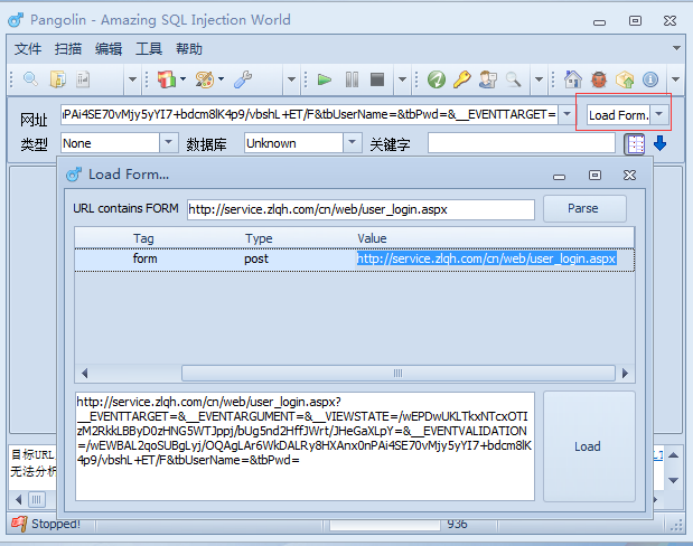Open the Load Form dropdown arrow
The width and height of the screenshot is (693, 546).
(x=659, y=115)
